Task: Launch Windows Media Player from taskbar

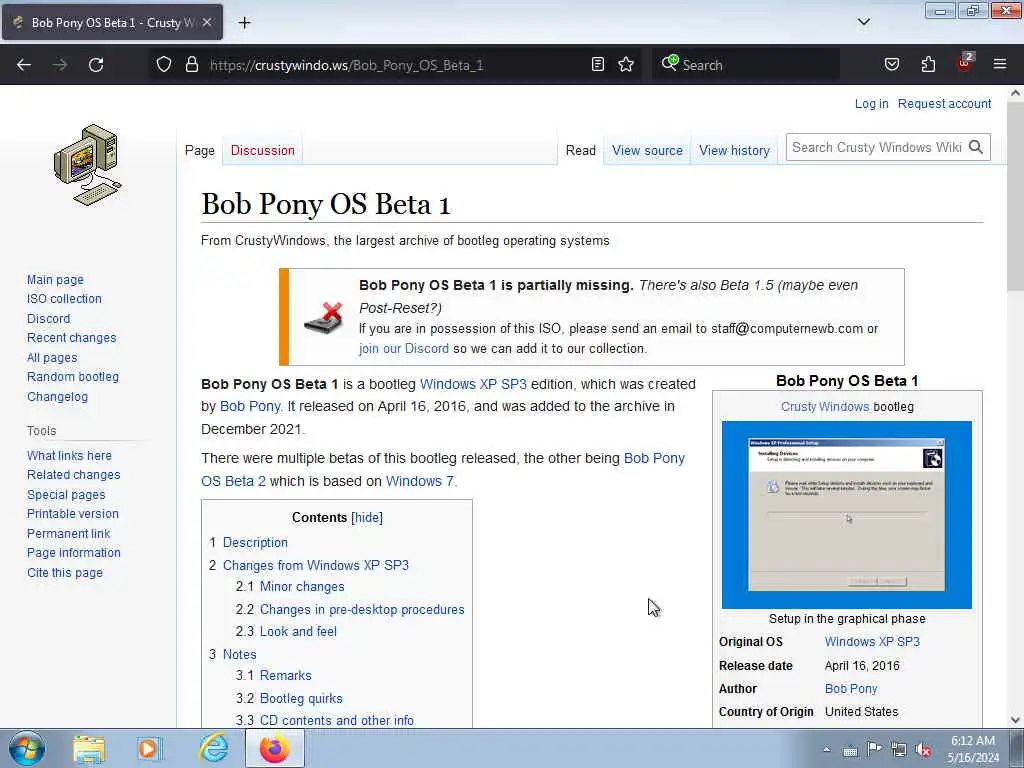Action: pos(150,749)
